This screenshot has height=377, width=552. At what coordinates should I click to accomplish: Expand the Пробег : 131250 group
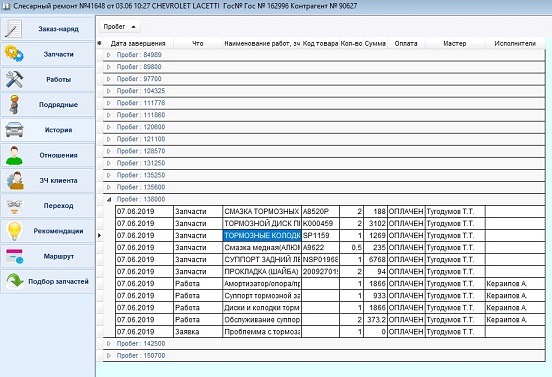coord(109,163)
